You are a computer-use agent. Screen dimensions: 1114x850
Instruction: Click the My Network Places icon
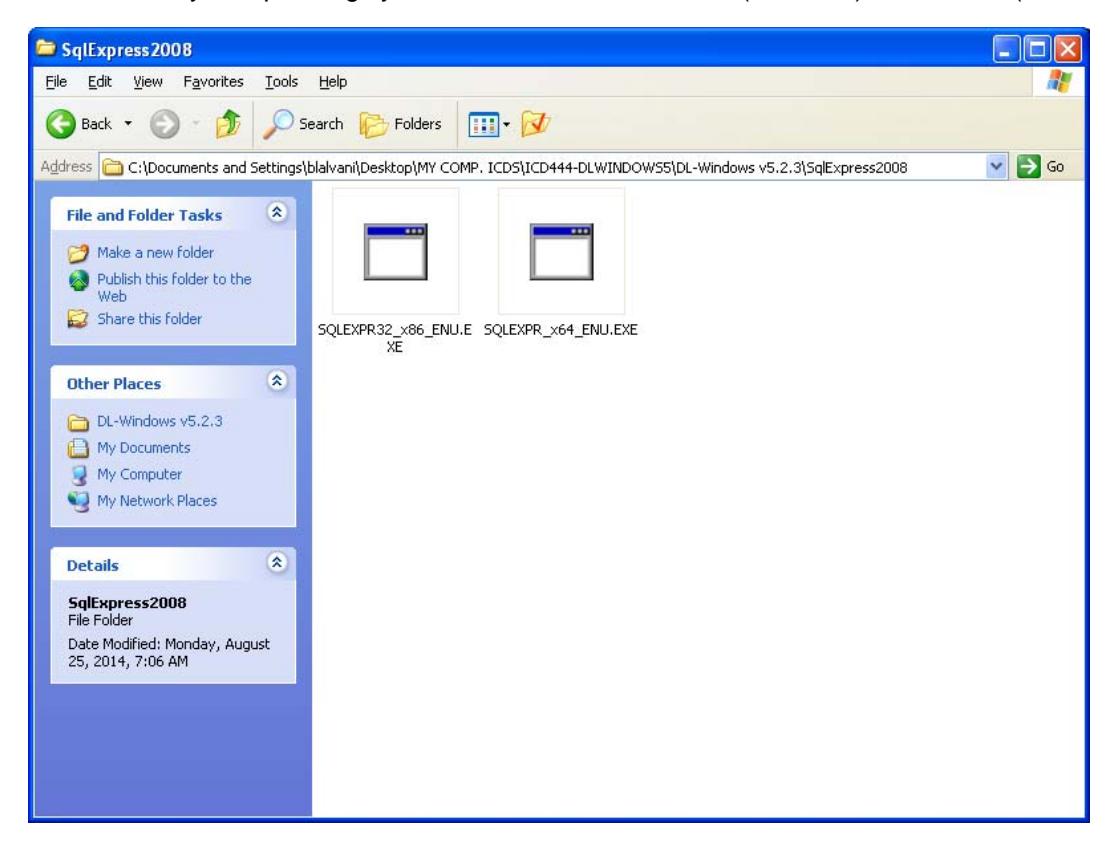(78, 502)
